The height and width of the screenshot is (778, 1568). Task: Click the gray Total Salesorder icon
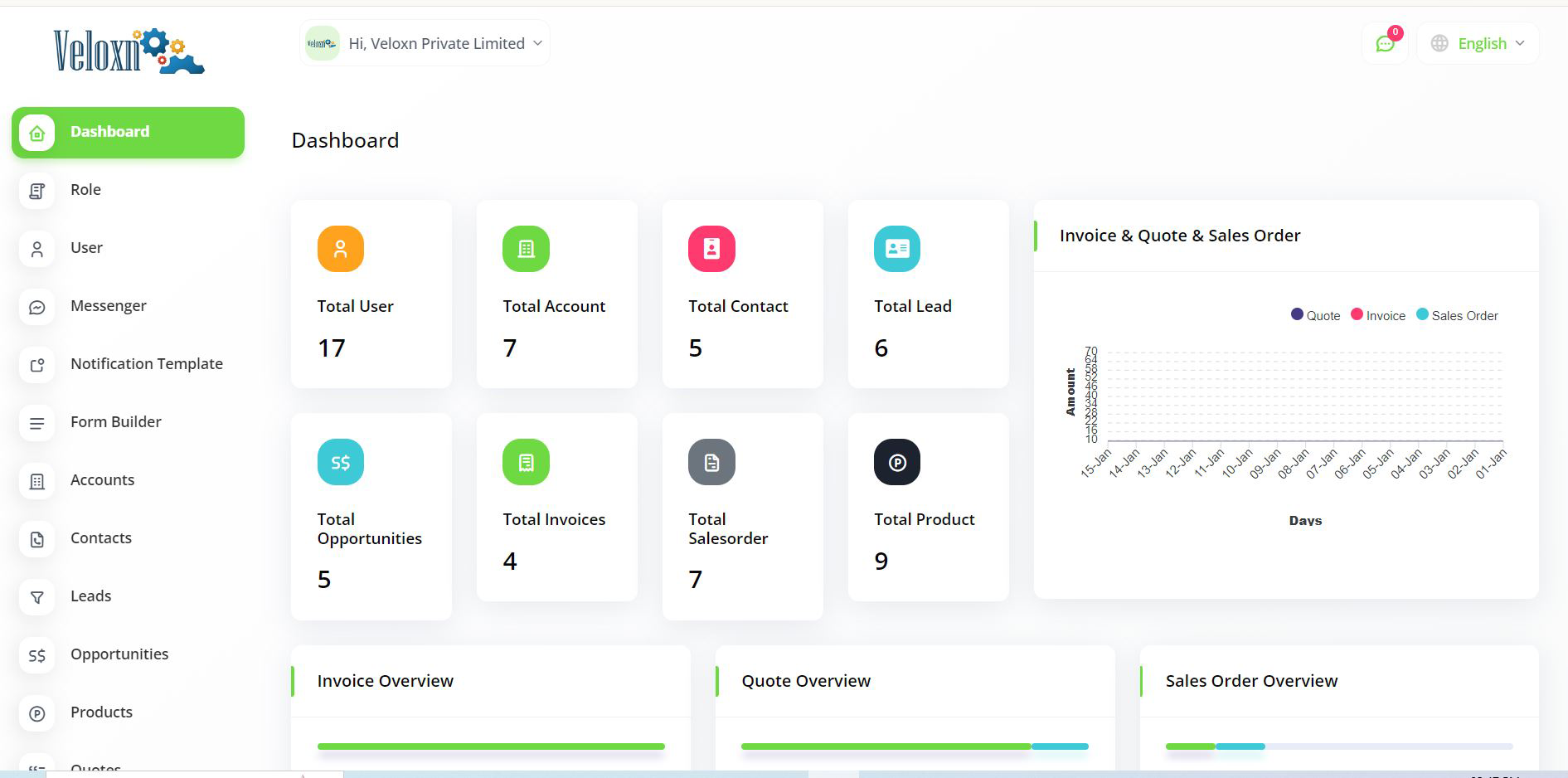point(711,462)
